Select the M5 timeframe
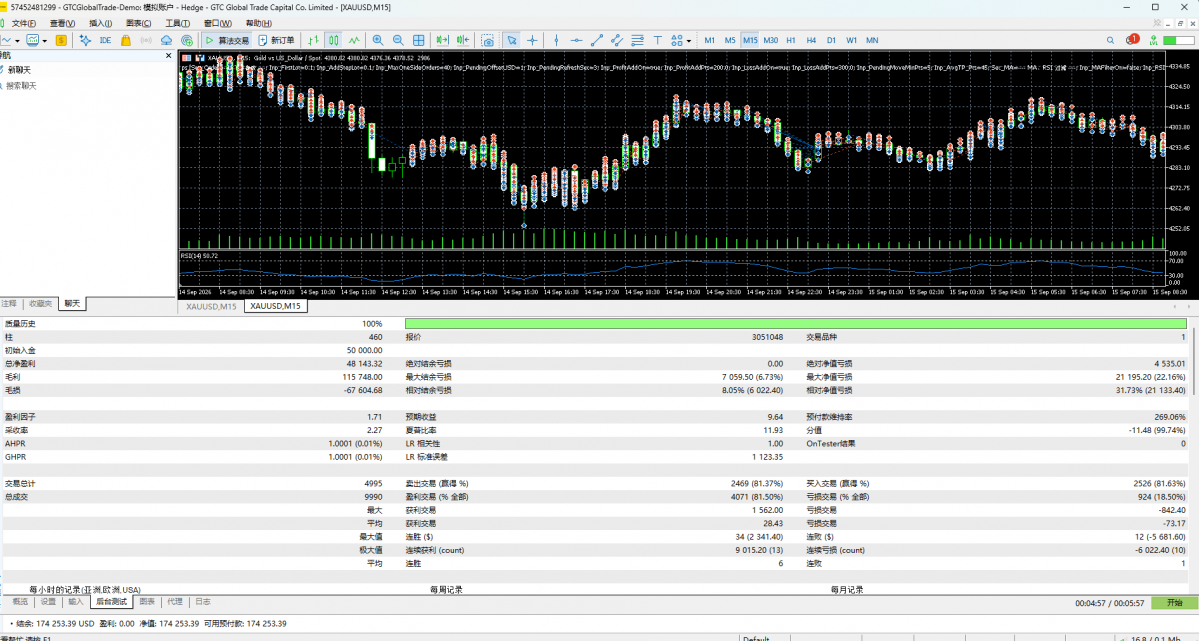This screenshot has width=1199, height=641. click(729, 40)
